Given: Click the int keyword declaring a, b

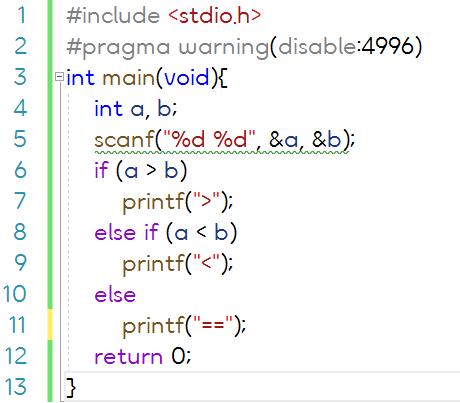Looking at the screenshot, I should [x=109, y=108].
